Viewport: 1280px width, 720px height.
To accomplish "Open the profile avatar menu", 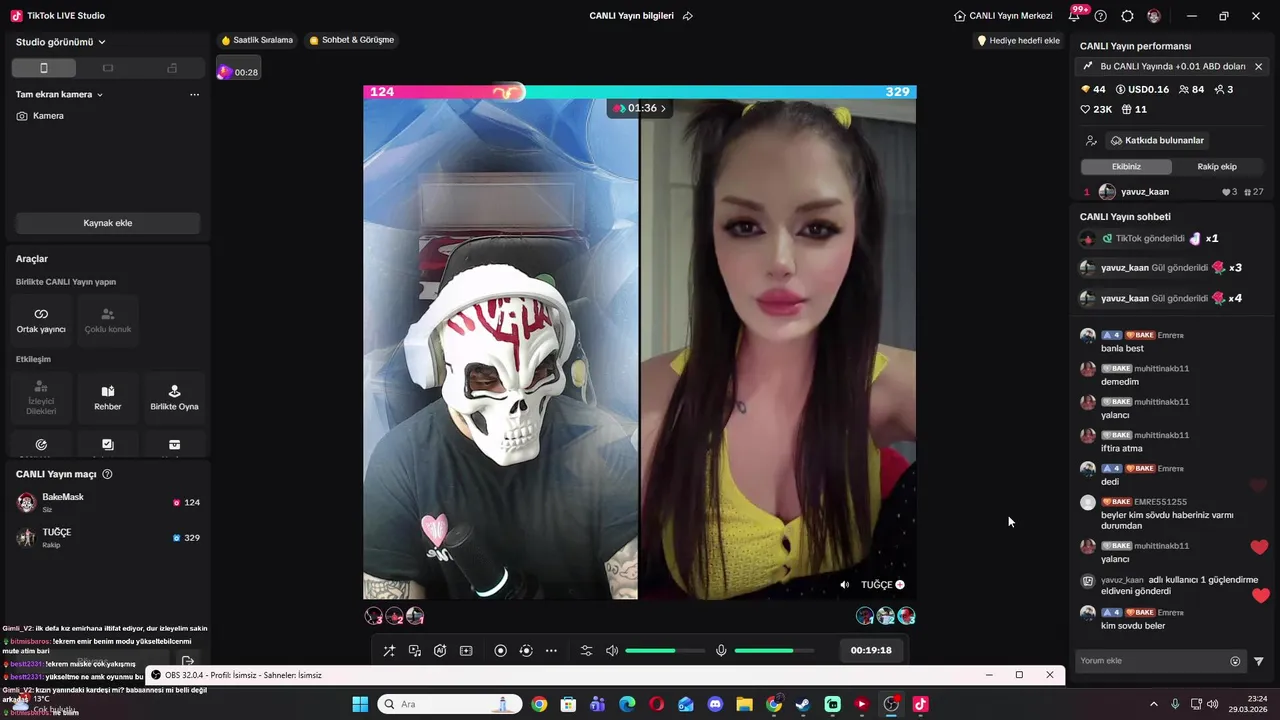I will pyautogui.click(x=1154, y=16).
